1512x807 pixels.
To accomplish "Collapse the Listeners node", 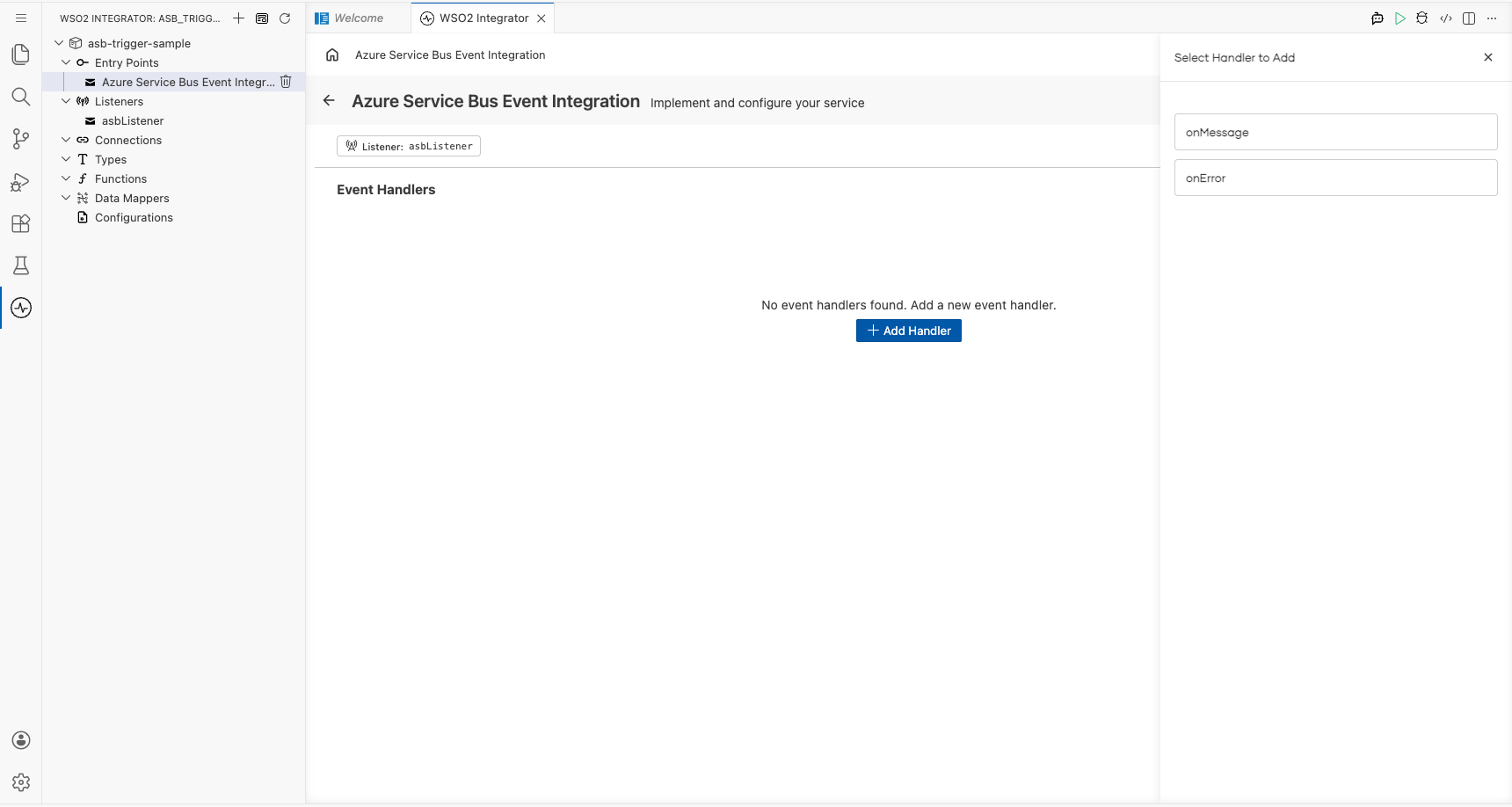I will tap(66, 101).
